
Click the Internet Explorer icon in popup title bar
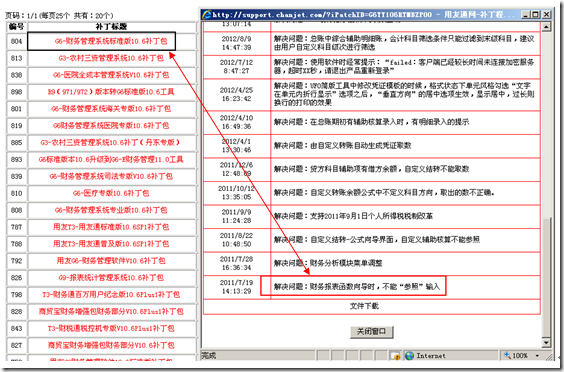click(206, 15)
